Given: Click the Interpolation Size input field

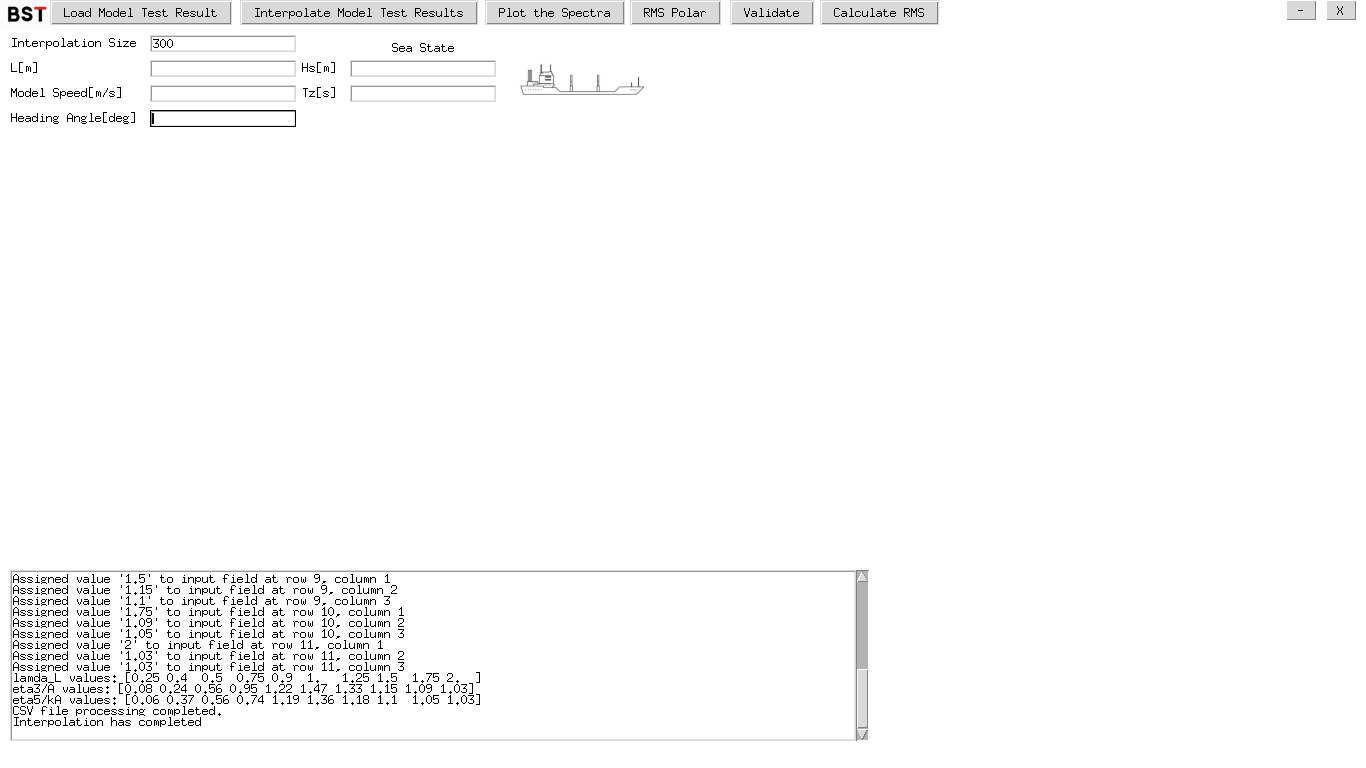Looking at the screenshot, I should click(x=222, y=43).
